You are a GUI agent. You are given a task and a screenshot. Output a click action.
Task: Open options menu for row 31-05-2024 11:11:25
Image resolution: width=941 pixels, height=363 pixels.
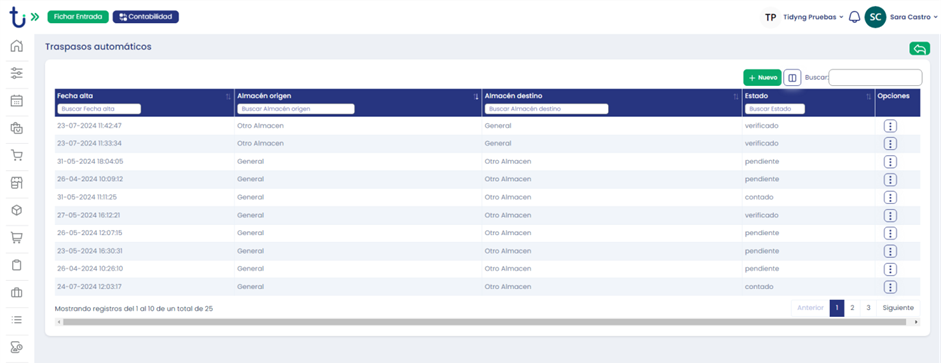(891, 197)
